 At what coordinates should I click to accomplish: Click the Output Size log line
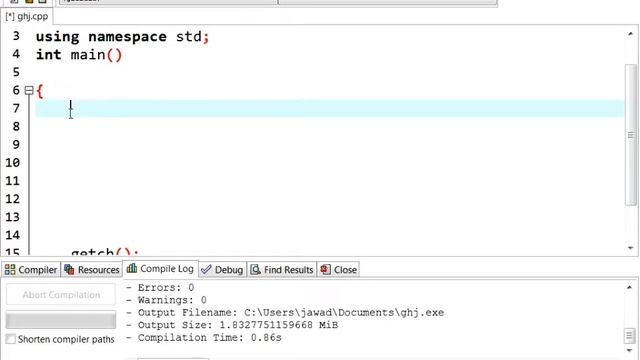[x=232, y=325]
